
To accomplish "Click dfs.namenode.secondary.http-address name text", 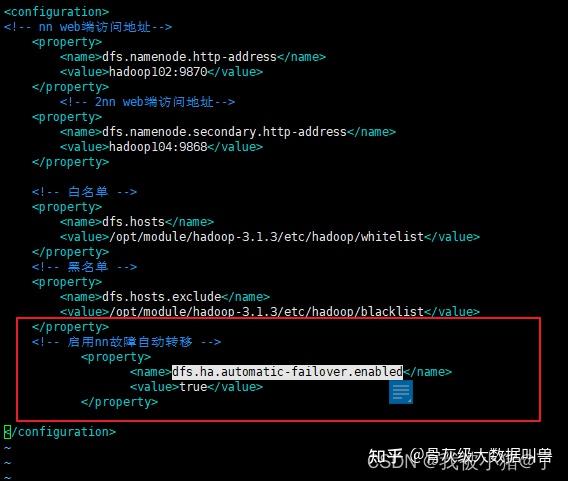I will click(x=225, y=132).
